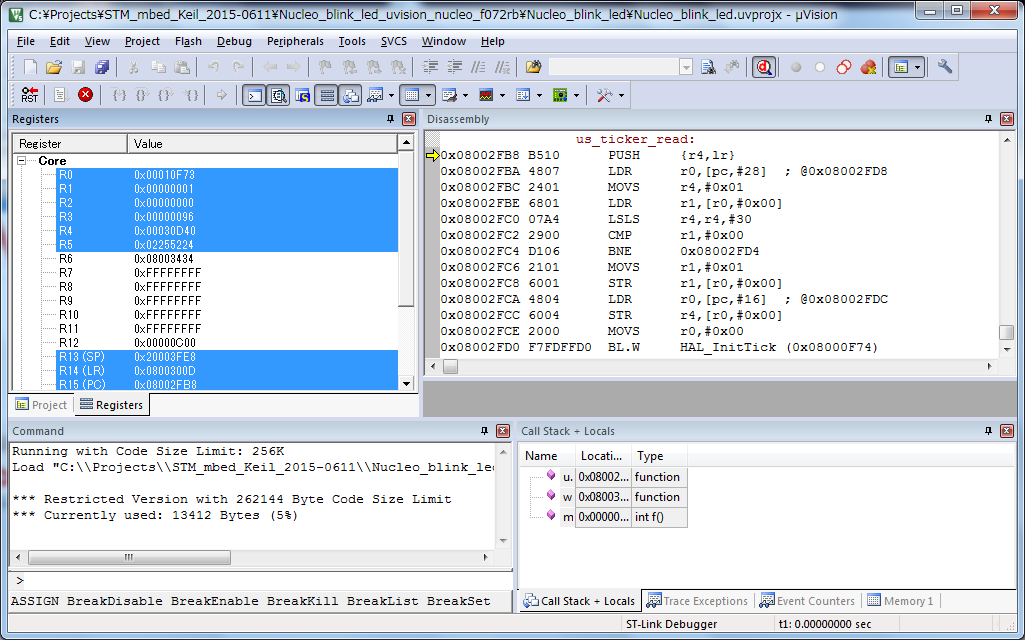Click the Find in Files icon
The height and width of the screenshot is (640, 1025).
(533, 67)
